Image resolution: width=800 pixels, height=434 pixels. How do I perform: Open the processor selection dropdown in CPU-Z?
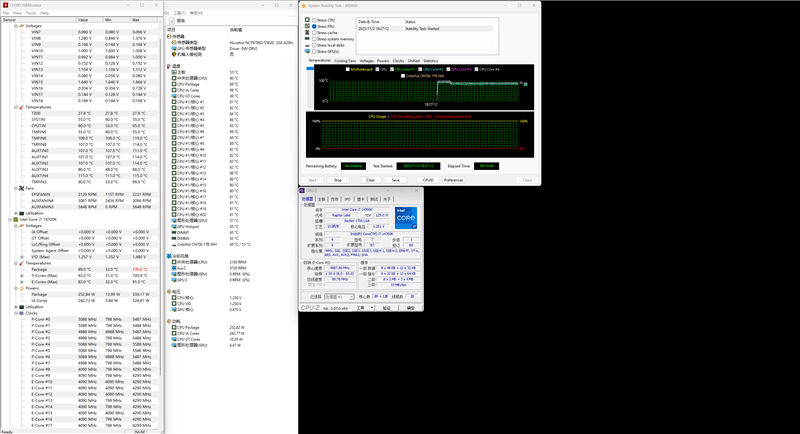[352, 297]
